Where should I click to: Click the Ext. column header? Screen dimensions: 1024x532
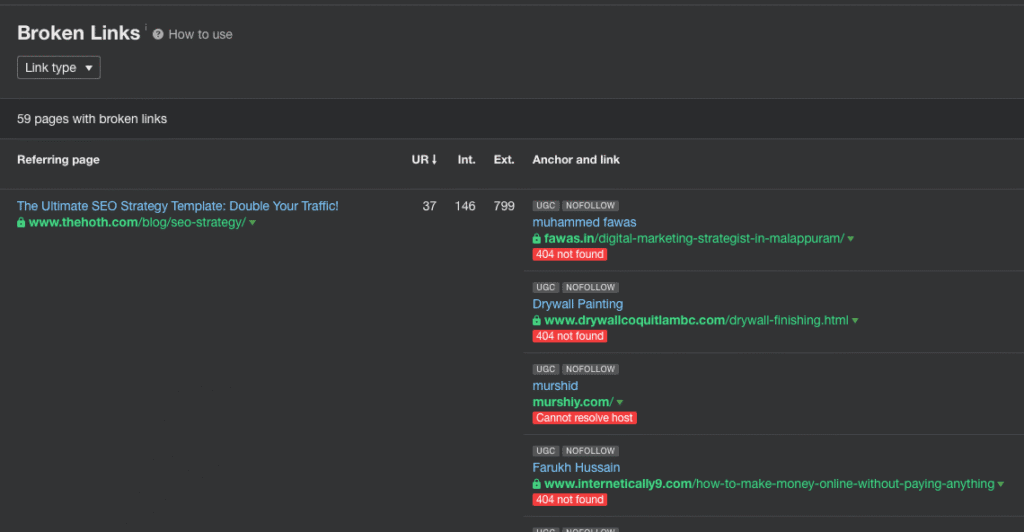(x=504, y=160)
